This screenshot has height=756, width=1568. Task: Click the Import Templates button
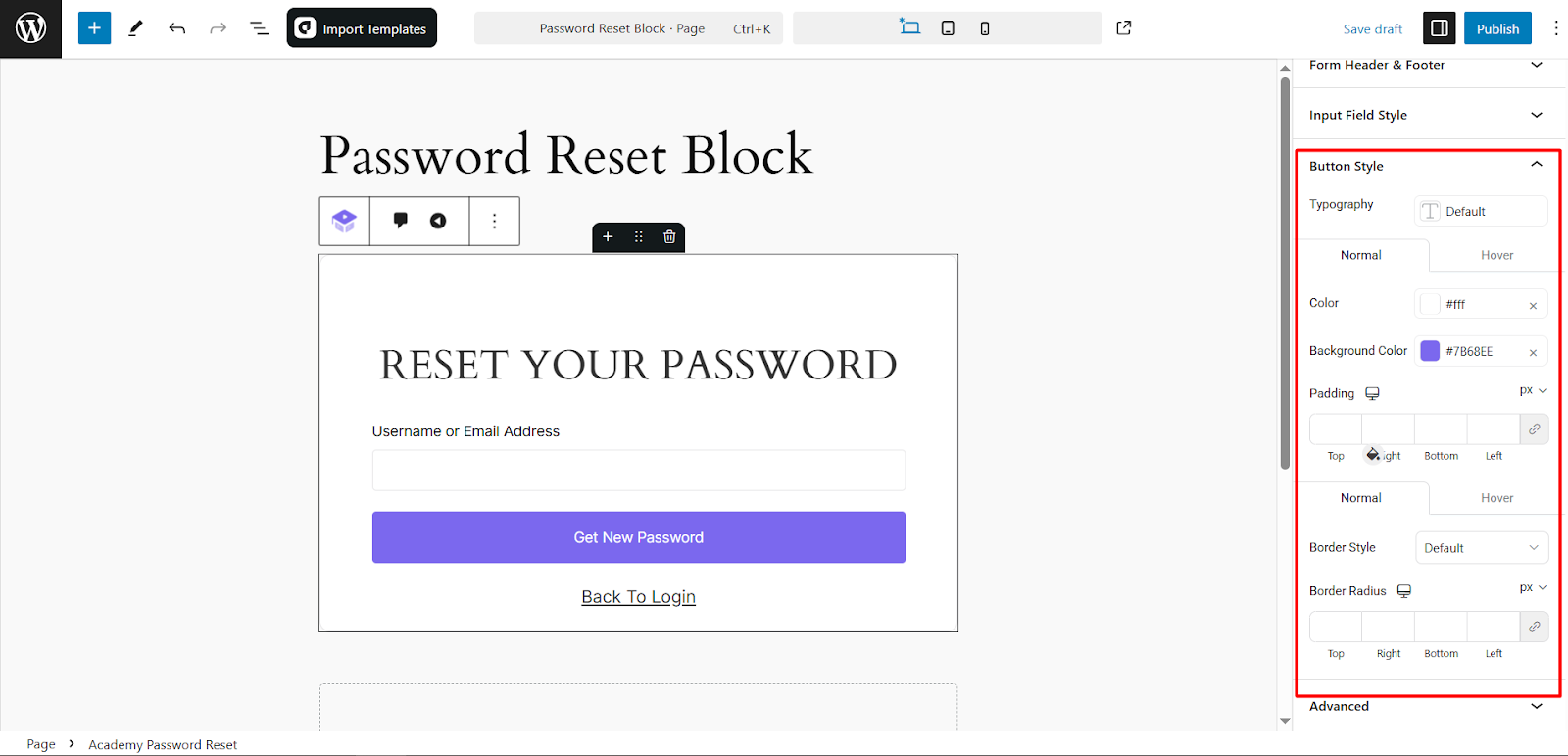pos(362,28)
